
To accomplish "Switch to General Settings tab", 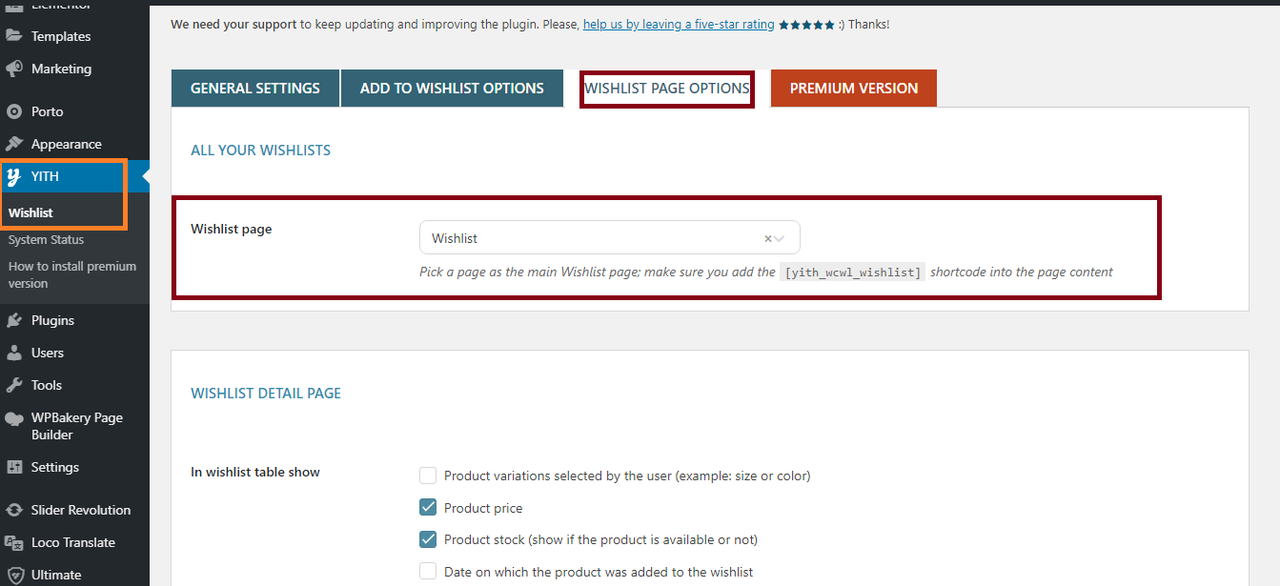I will click(255, 88).
